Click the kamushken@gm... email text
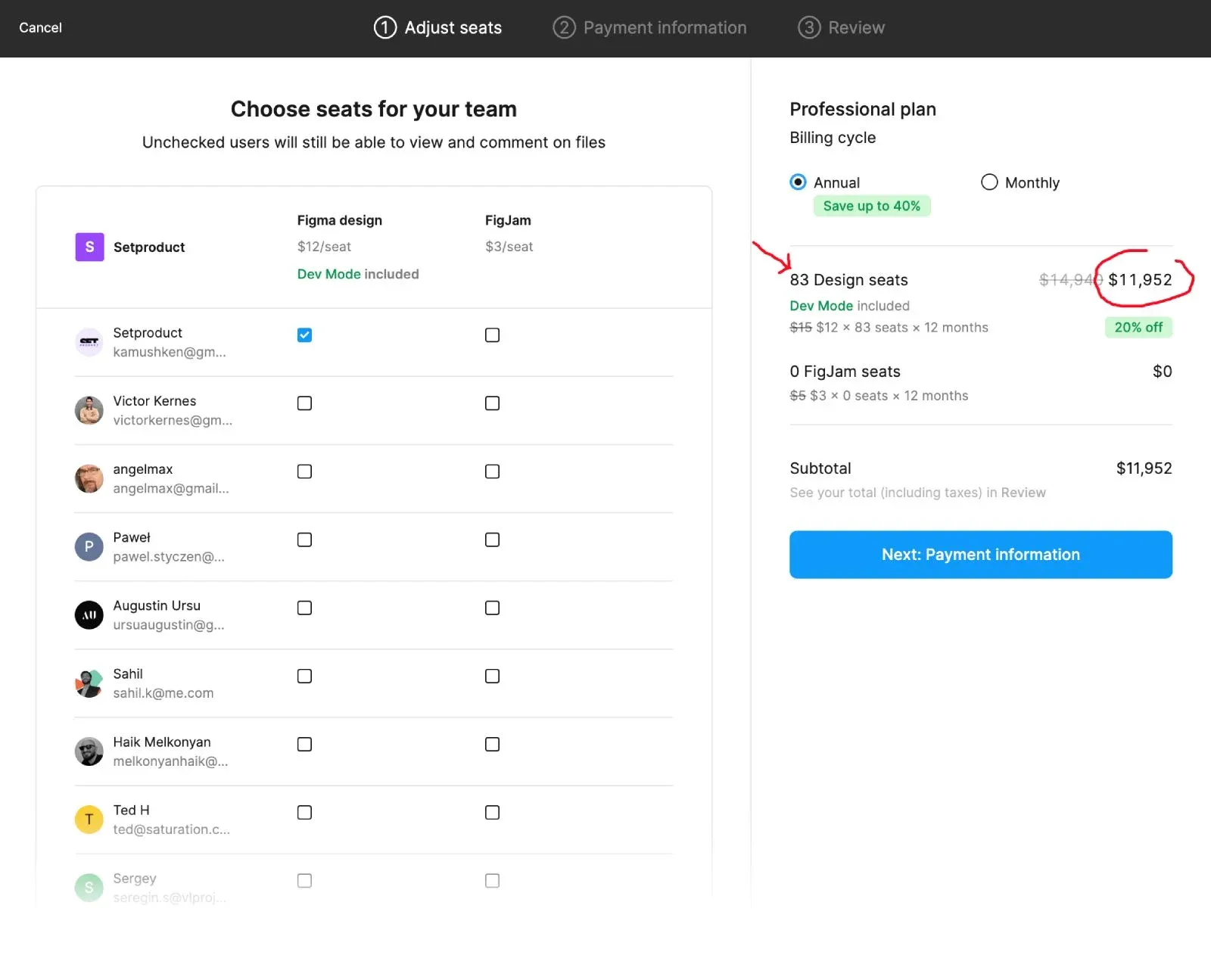Image resolution: width=1211 pixels, height=980 pixels. pos(170,352)
